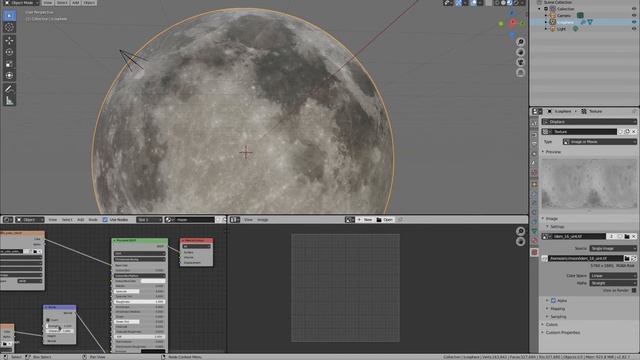This screenshot has width=640, height=360.
Task: Click the New image button
Action: [365, 220]
